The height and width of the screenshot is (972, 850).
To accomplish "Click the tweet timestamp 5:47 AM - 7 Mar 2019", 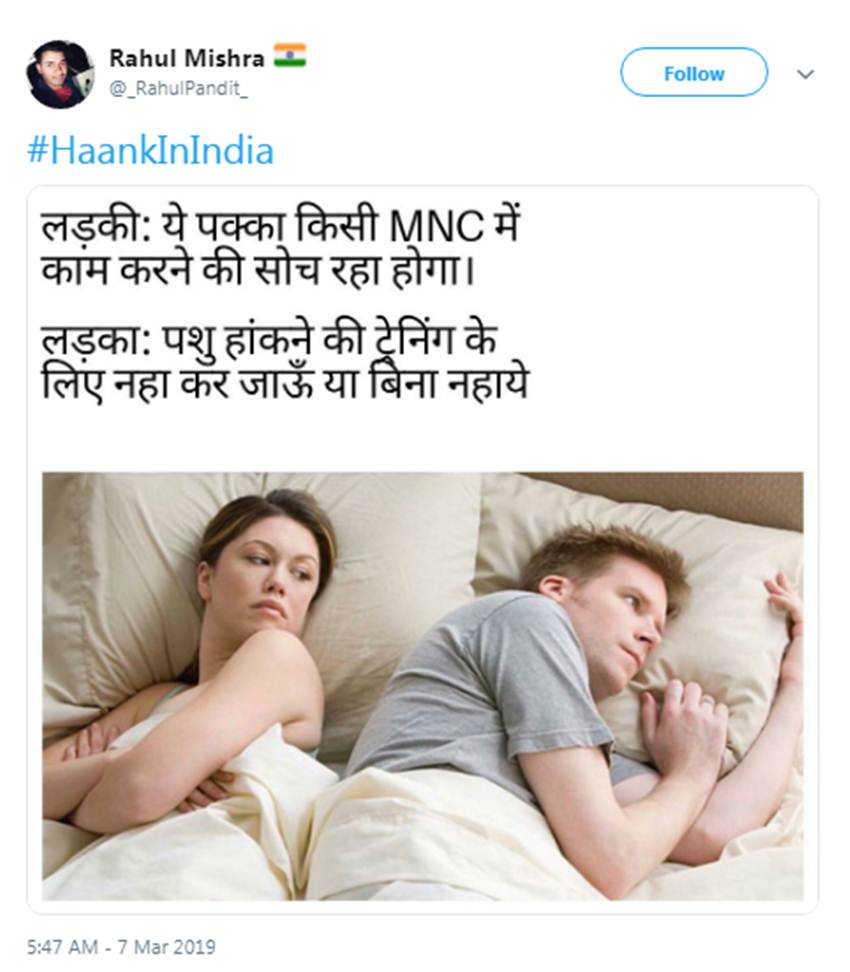I will (122, 947).
